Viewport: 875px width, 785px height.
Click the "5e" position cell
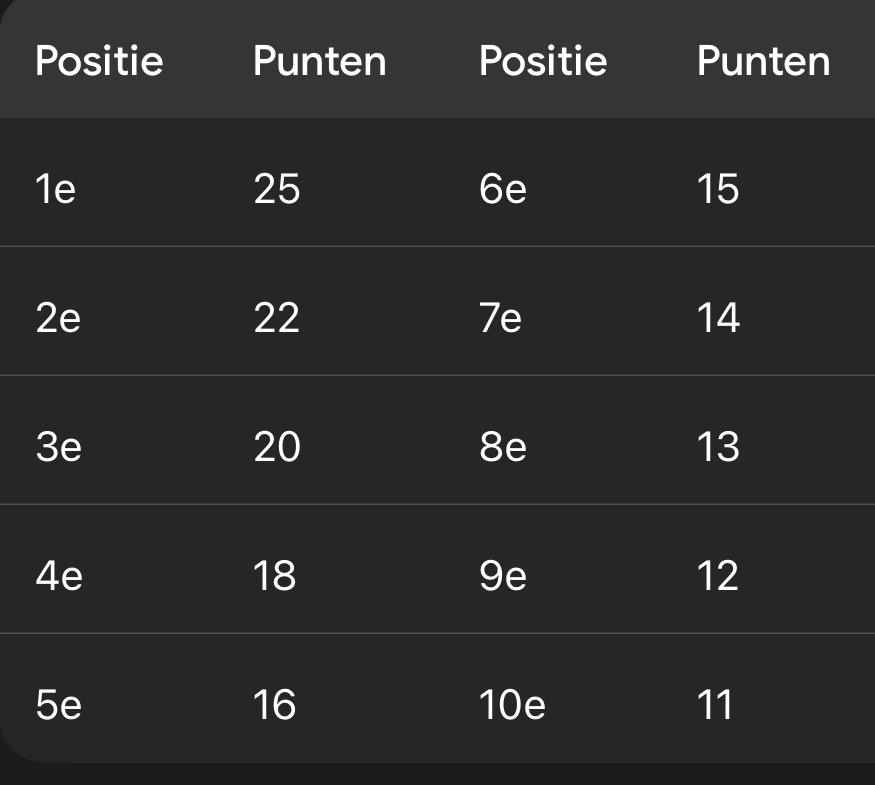point(58,705)
